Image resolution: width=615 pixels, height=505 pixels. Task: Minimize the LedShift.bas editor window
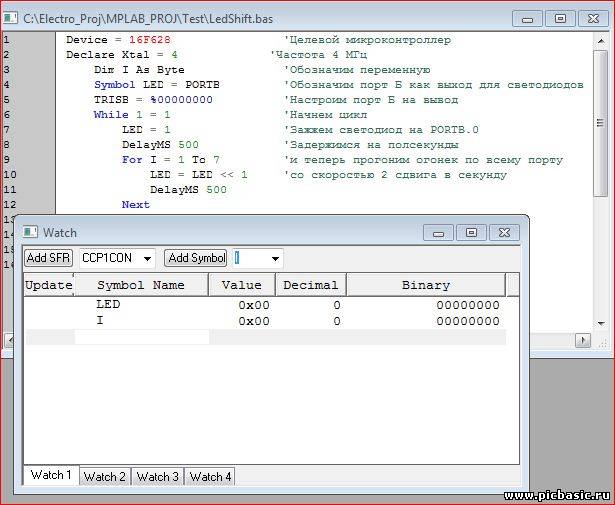[x=528, y=18]
